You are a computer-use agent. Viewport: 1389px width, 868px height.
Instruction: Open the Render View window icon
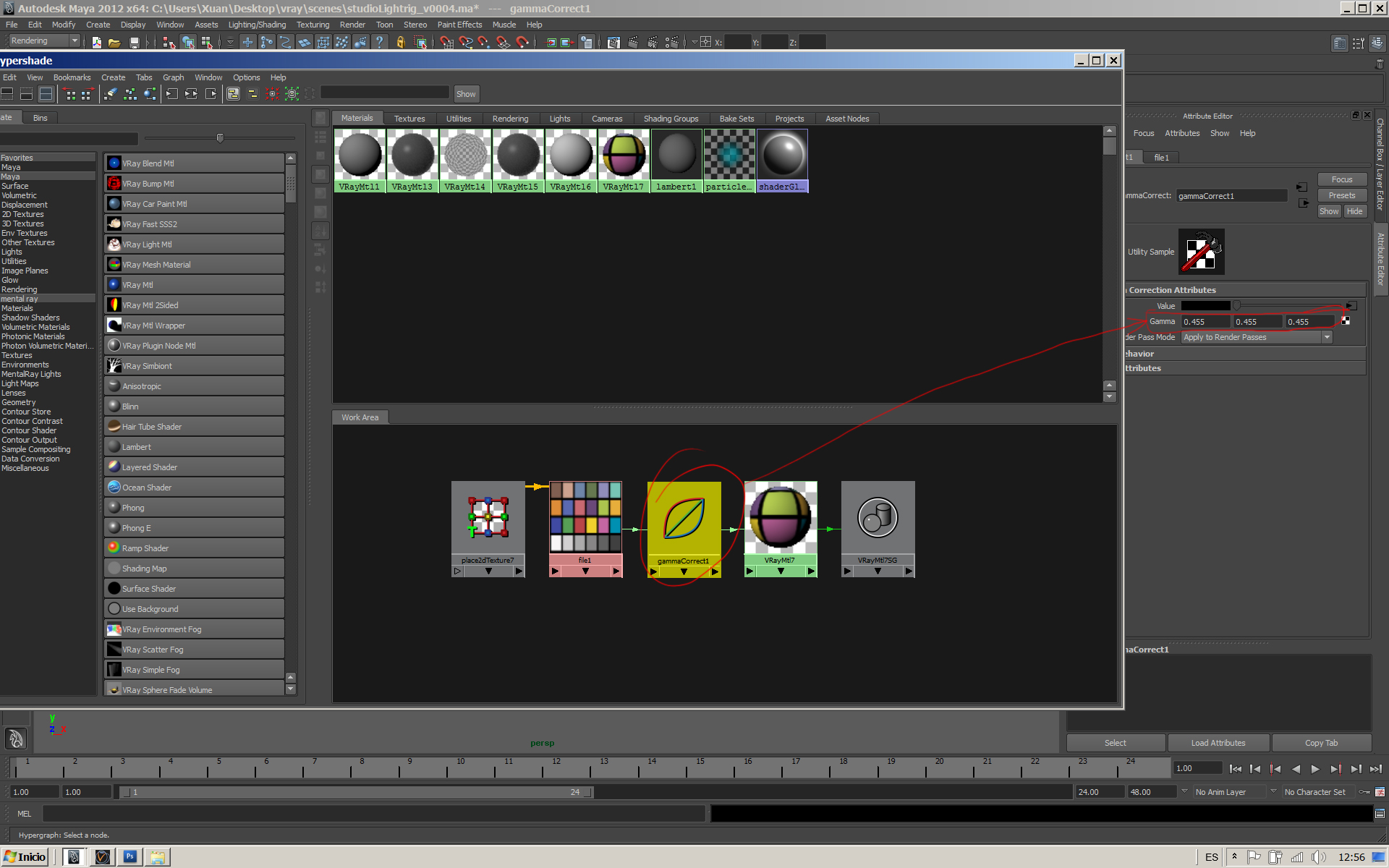point(613,43)
